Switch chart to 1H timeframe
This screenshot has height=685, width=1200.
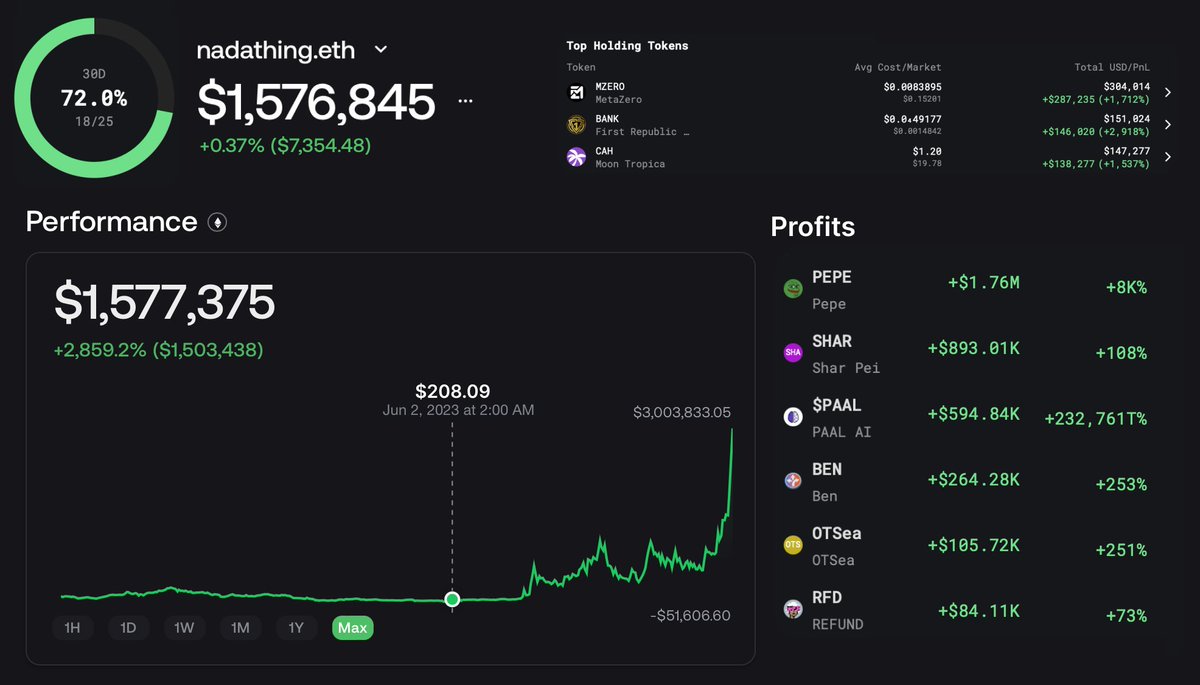[x=73, y=630]
